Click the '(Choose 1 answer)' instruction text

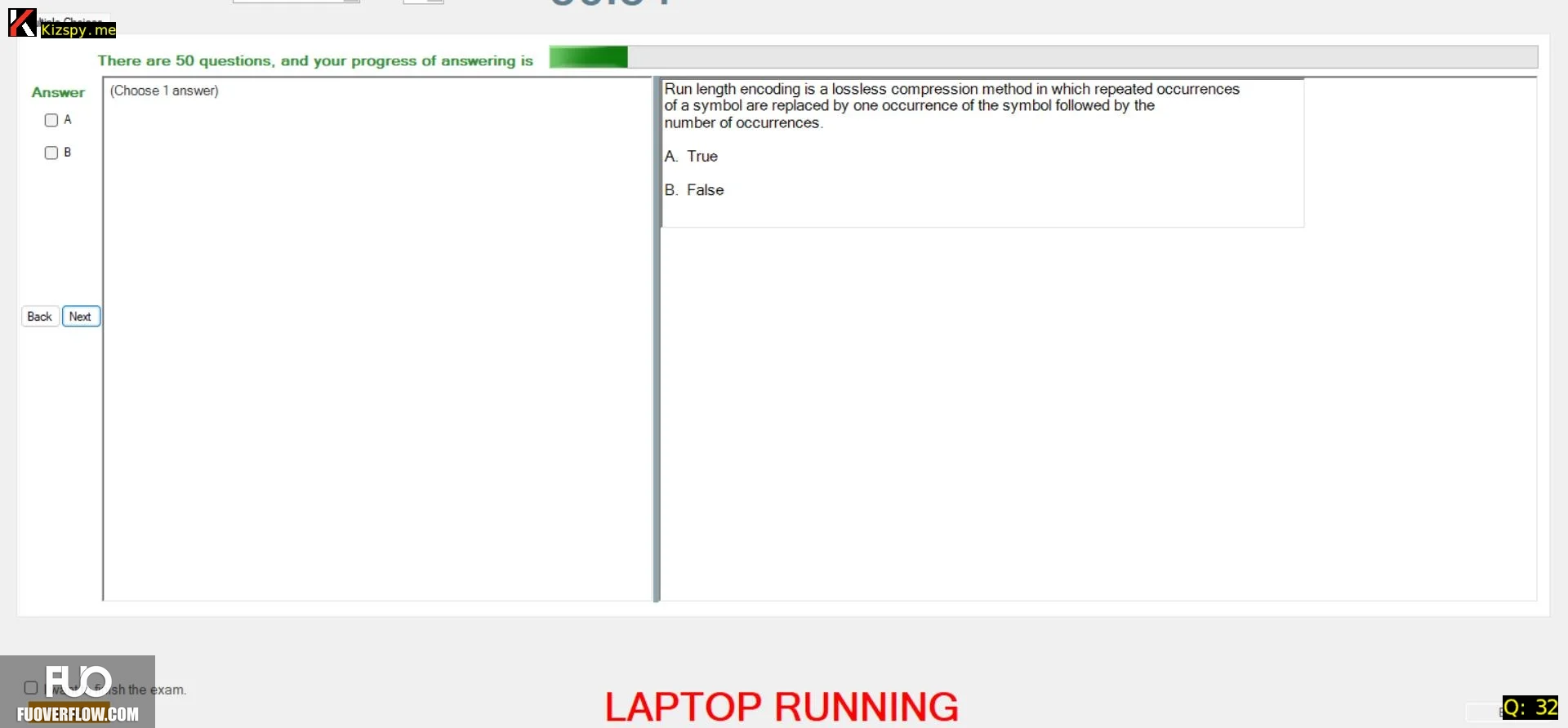(x=164, y=91)
